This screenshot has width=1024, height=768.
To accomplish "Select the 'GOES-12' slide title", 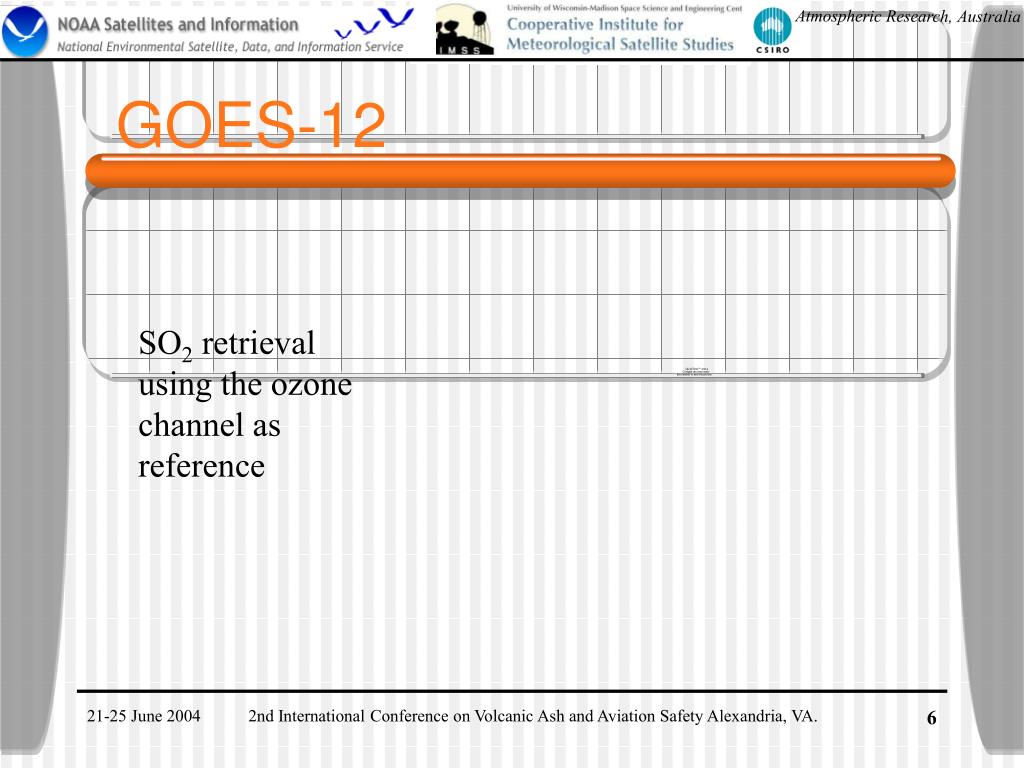I will tap(251, 125).
